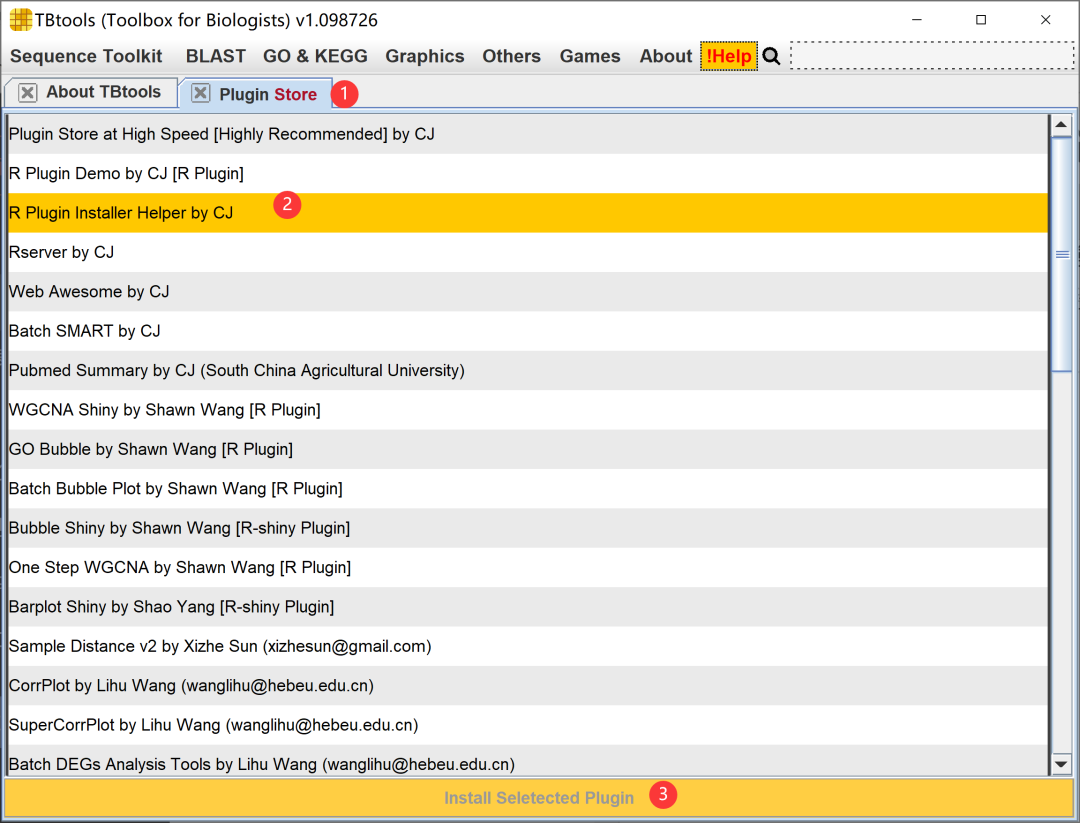Viewport: 1080px width, 823px height.
Task: Focus the dashed search input field
Action: 932,55
